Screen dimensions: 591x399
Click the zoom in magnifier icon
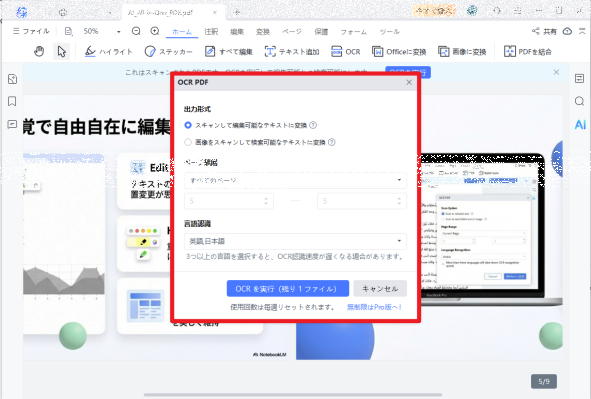(x=155, y=31)
